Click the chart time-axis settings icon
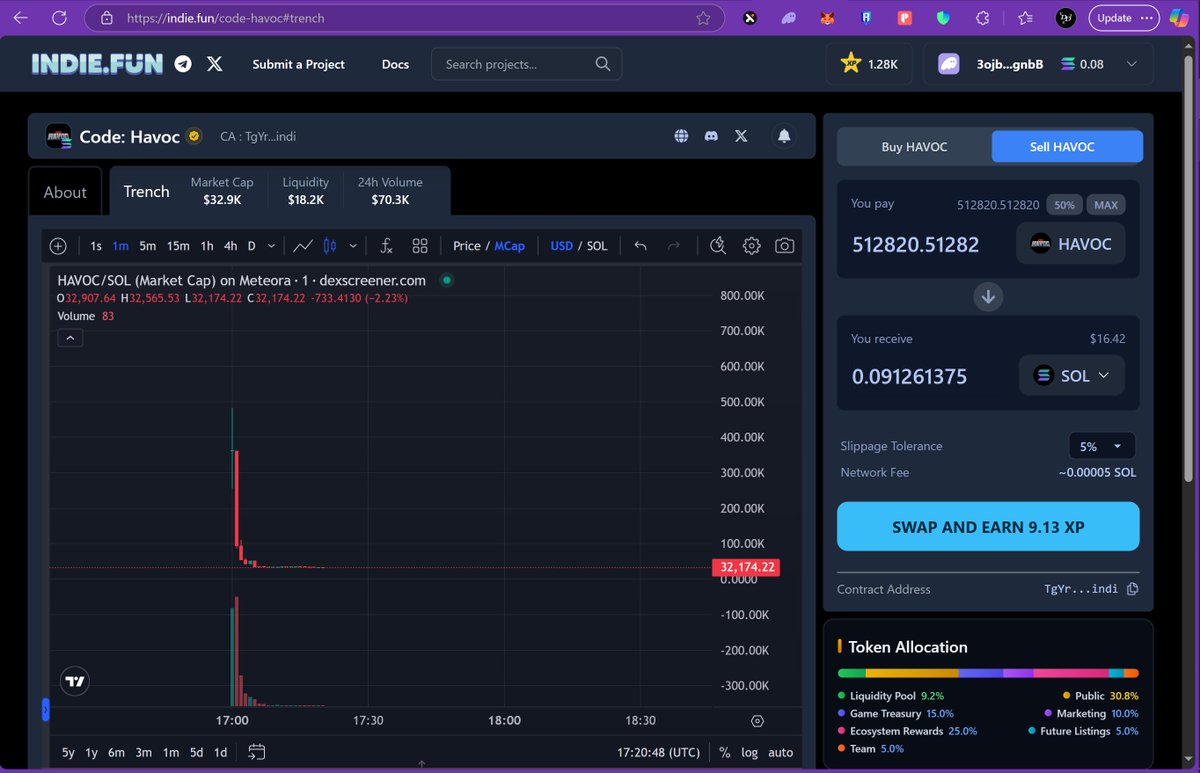The width and height of the screenshot is (1200, 773). coord(757,721)
